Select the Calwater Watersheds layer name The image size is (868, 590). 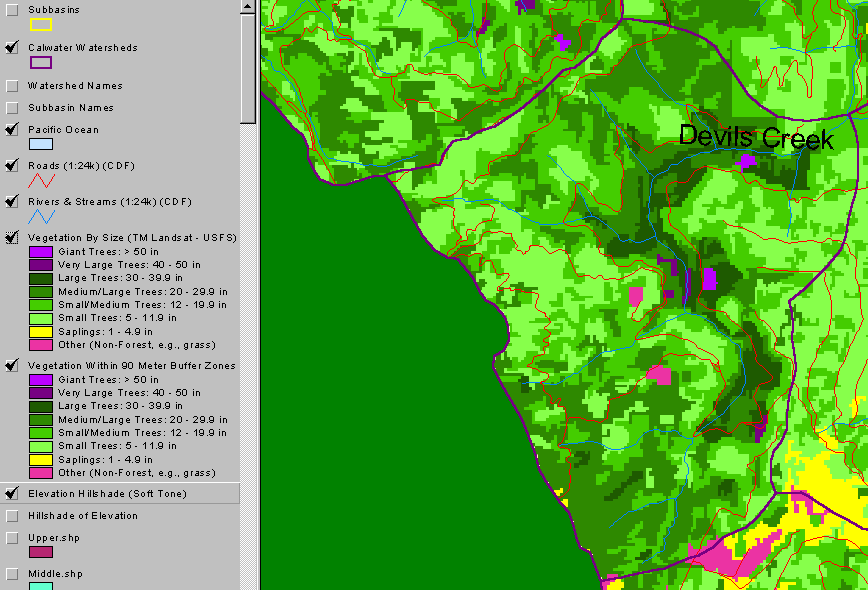[83, 48]
